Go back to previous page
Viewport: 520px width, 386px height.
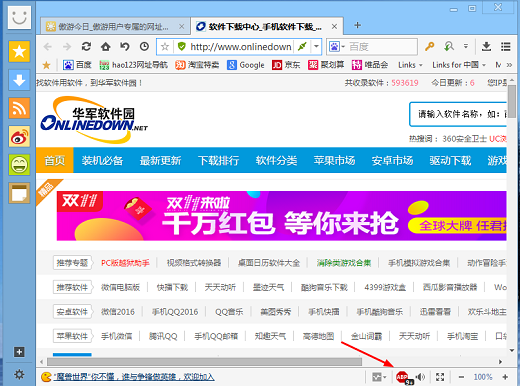coord(48,47)
